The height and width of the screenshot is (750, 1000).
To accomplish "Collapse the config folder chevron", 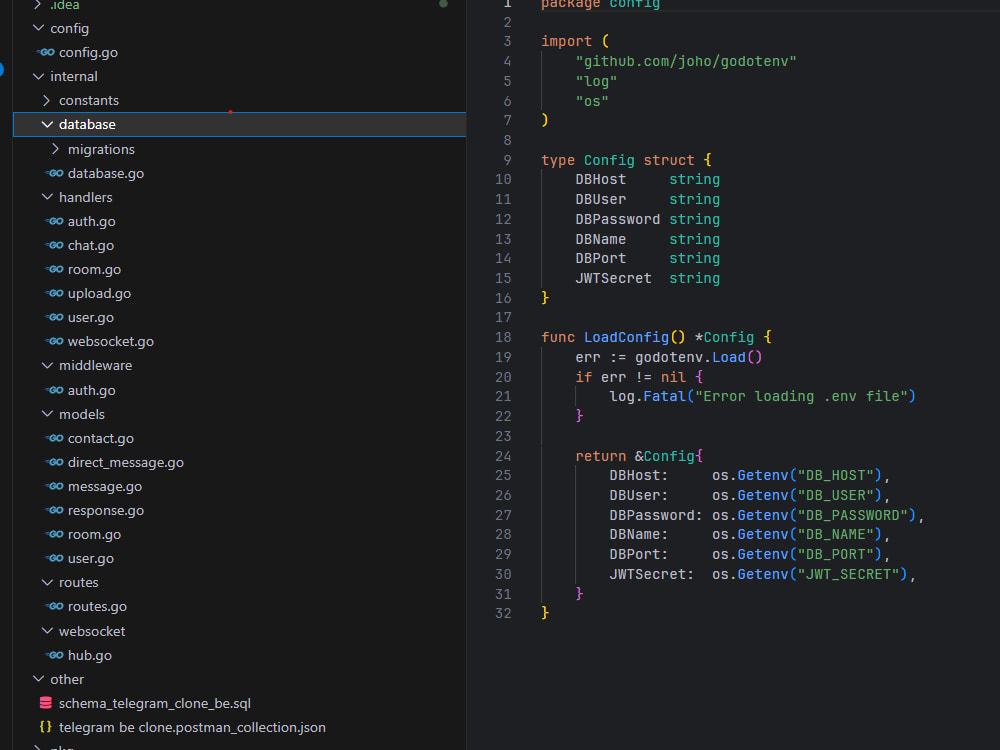I will point(38,28).
